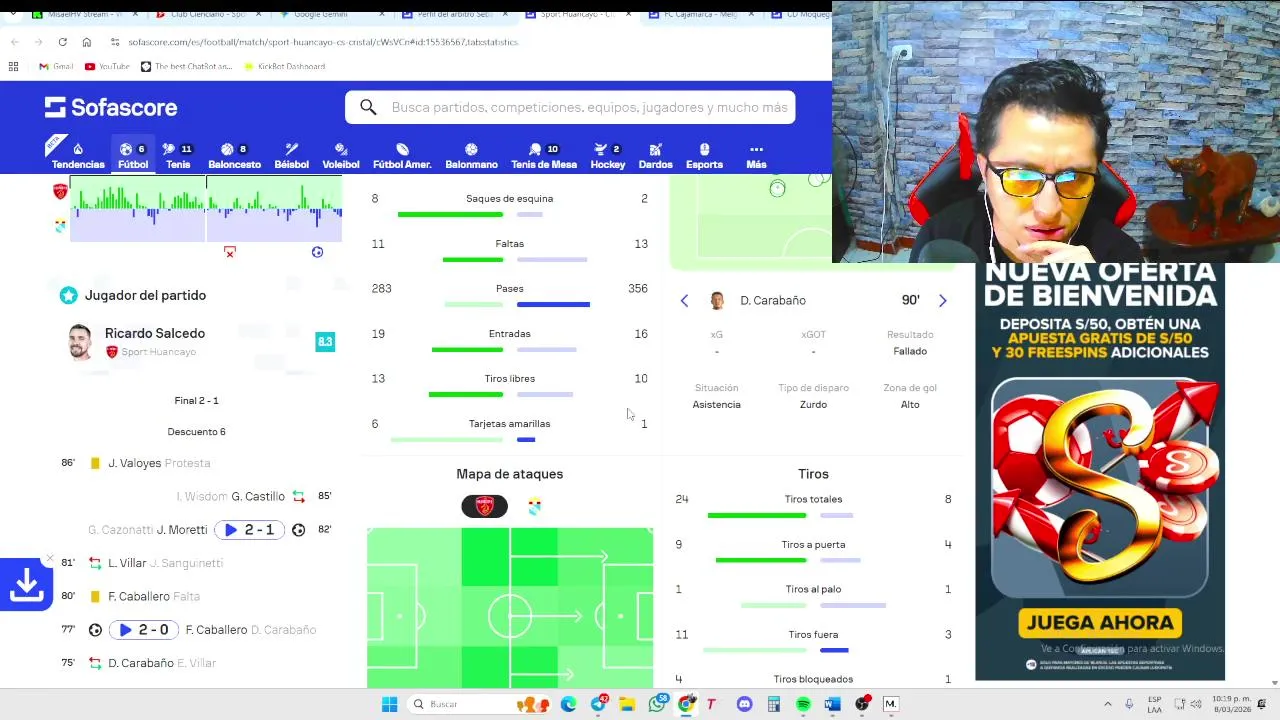Open the Voleibol sport icon

coord(341,156)
